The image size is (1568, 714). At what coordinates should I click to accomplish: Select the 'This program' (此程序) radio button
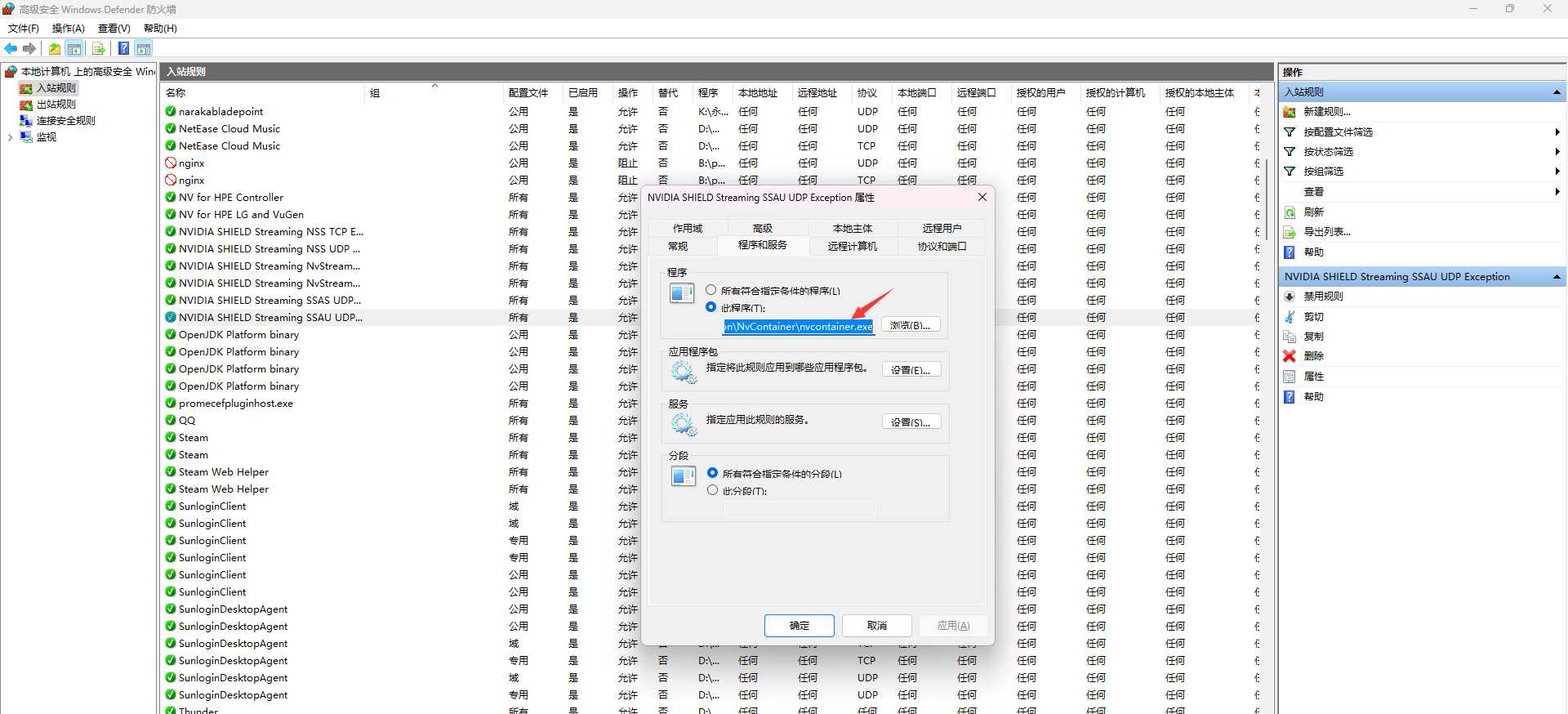[711, 307]
